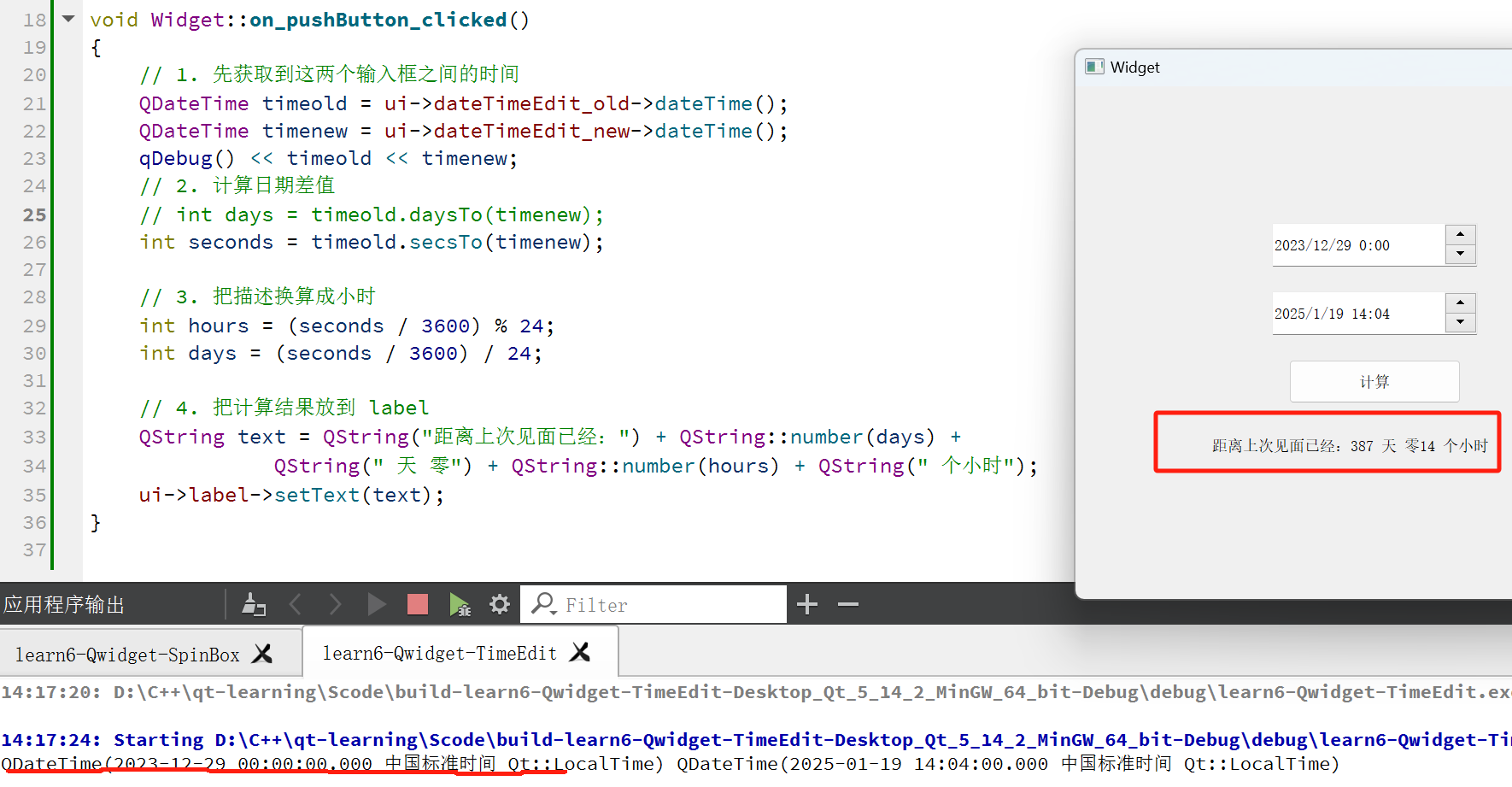The height and width of the screenshot is (787, 1512).
Task: Click the Widget window title icon
Action: pyautogui.click(x=1094, y=67)
